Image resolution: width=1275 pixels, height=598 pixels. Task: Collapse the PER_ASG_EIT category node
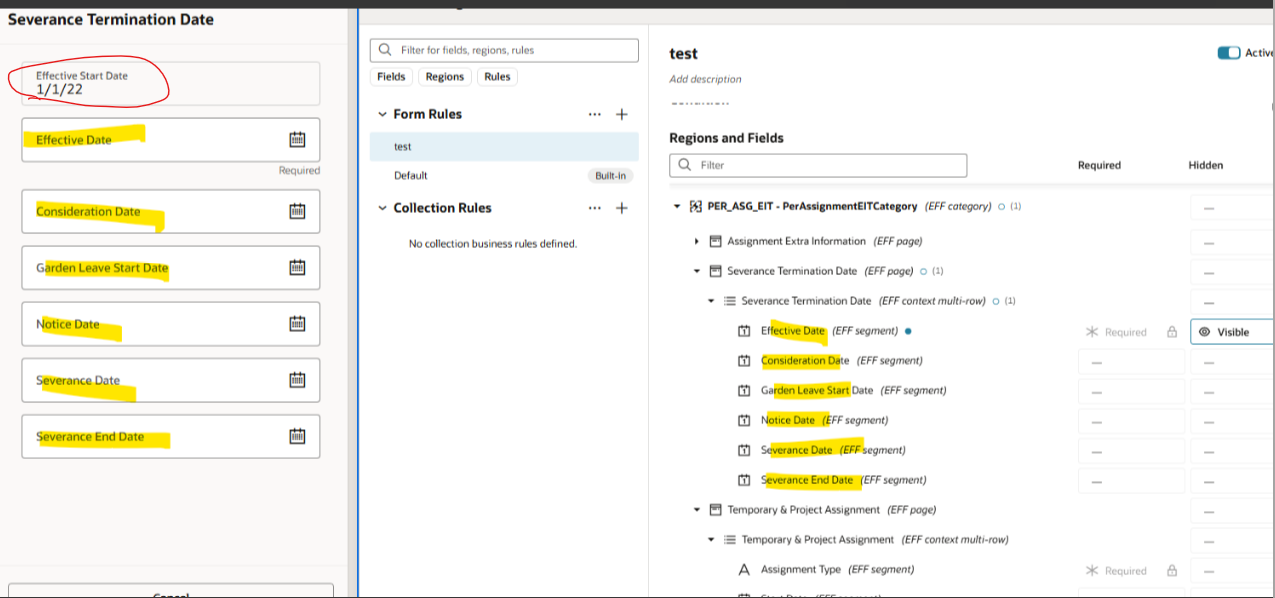pos(678,206)
